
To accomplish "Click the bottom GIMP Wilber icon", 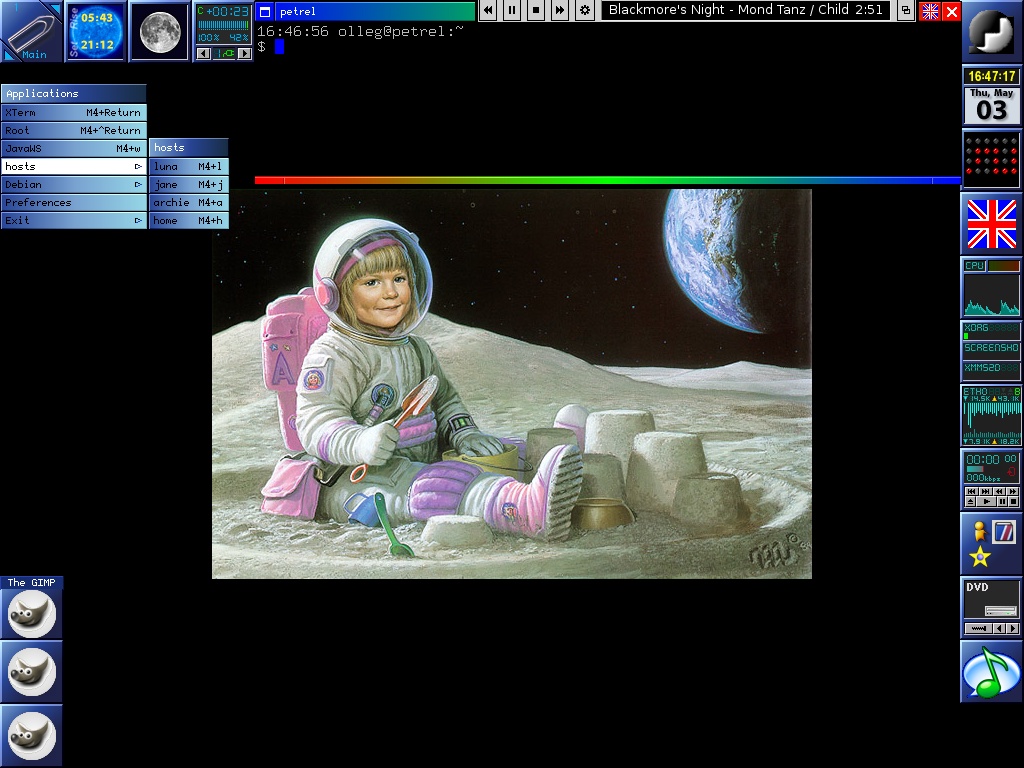I will coord(31,736).
